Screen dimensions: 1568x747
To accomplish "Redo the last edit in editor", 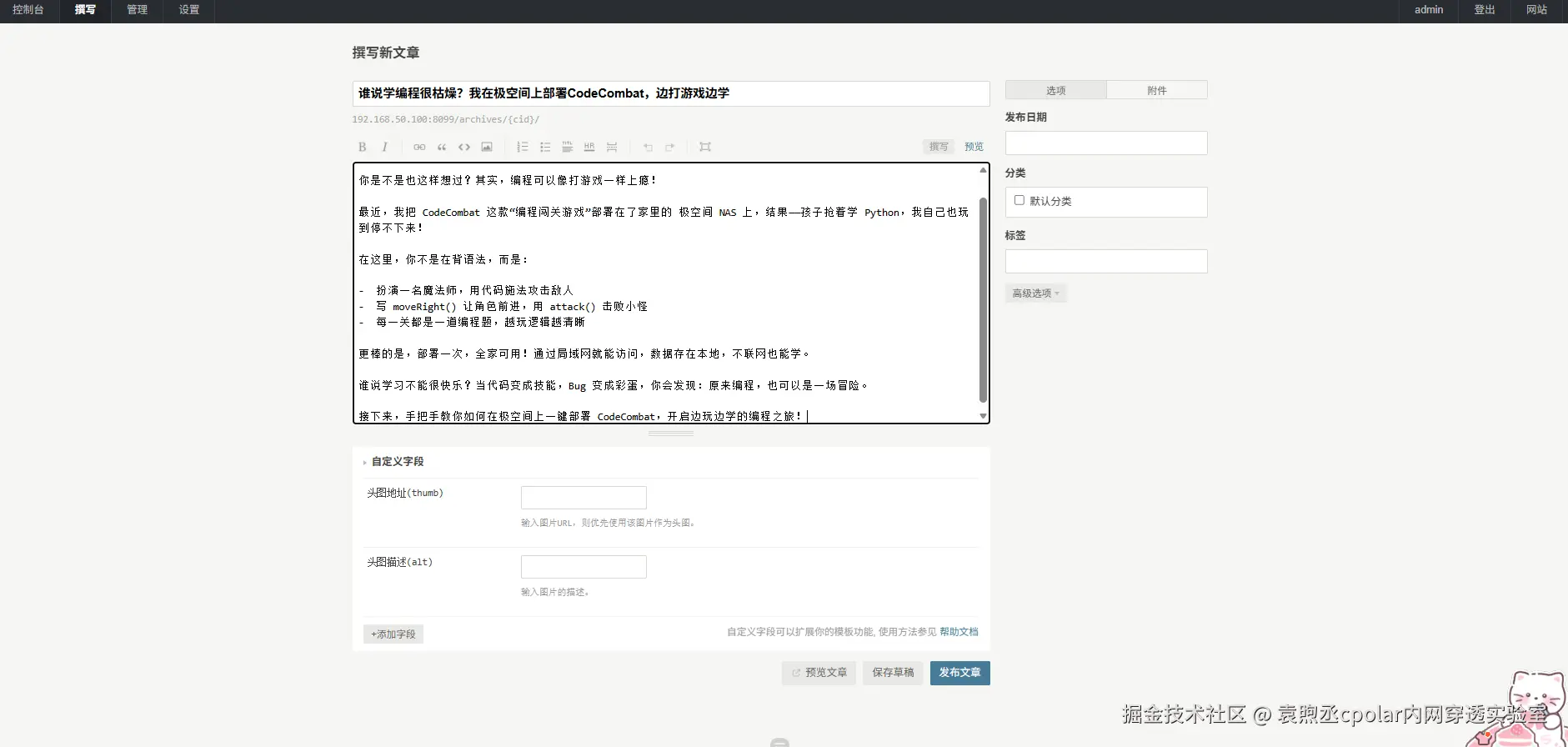I will [670, 147].
